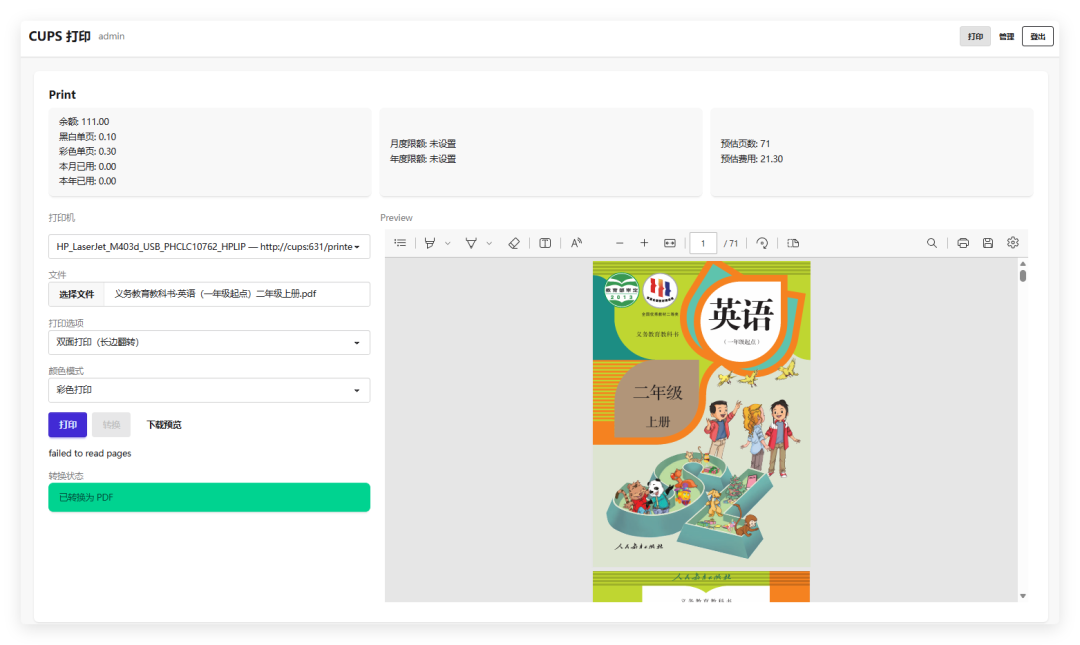
Task: Open search with the magnifier icon
Action: click(932, 243)
